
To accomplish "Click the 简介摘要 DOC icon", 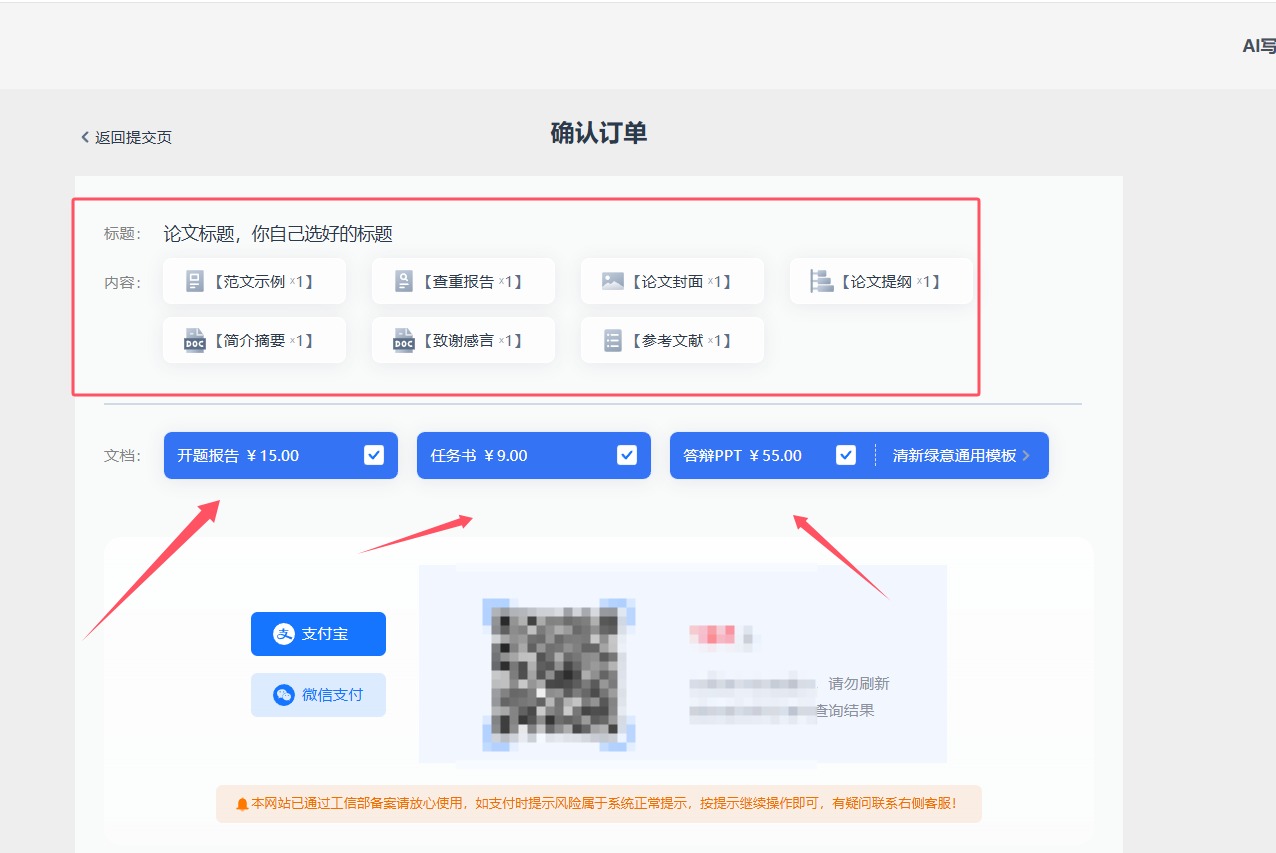I will click(x=194, y=341).
